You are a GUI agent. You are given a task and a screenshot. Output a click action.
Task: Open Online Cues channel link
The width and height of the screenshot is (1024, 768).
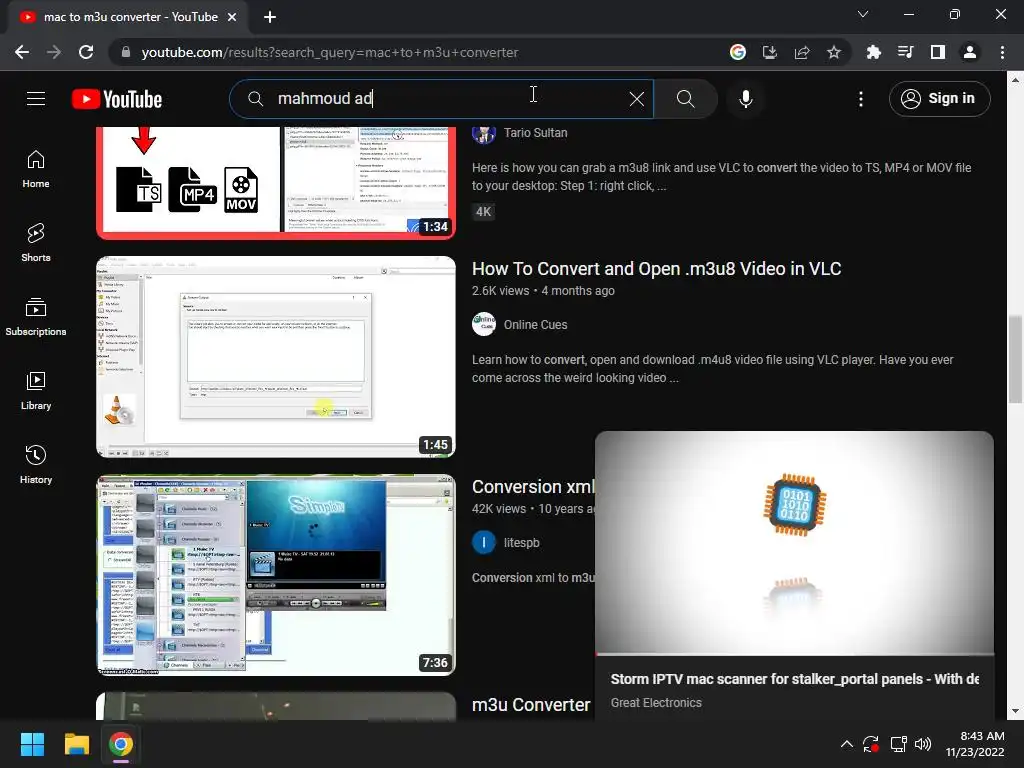click(x=535, y=325)
